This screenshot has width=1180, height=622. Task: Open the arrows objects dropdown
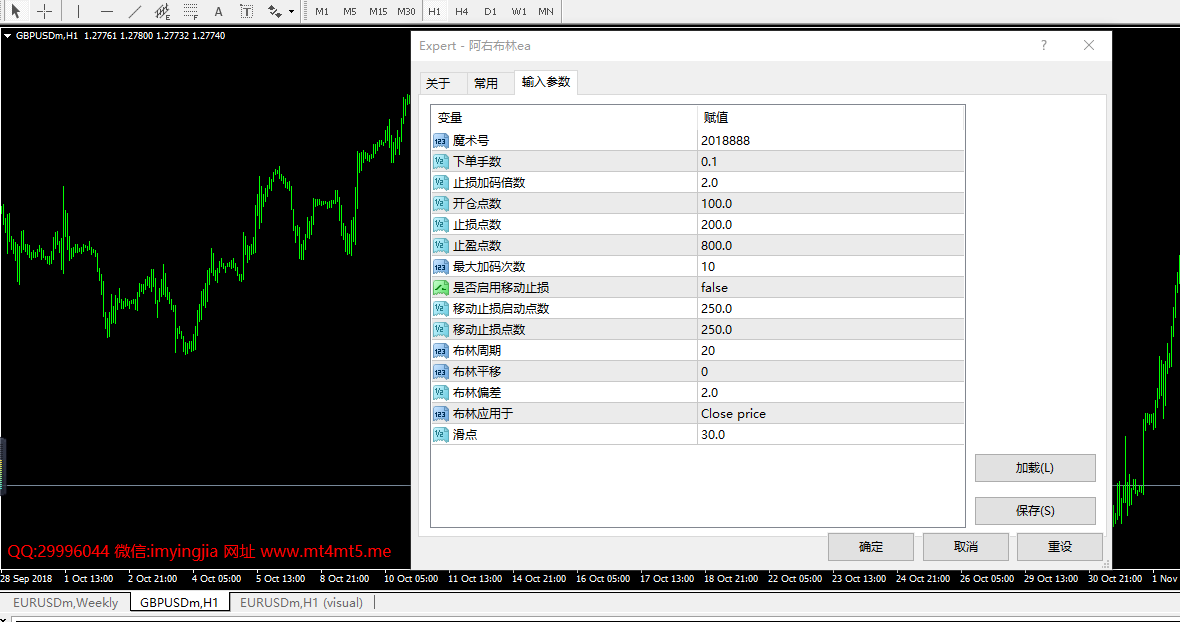click(291, 11)
